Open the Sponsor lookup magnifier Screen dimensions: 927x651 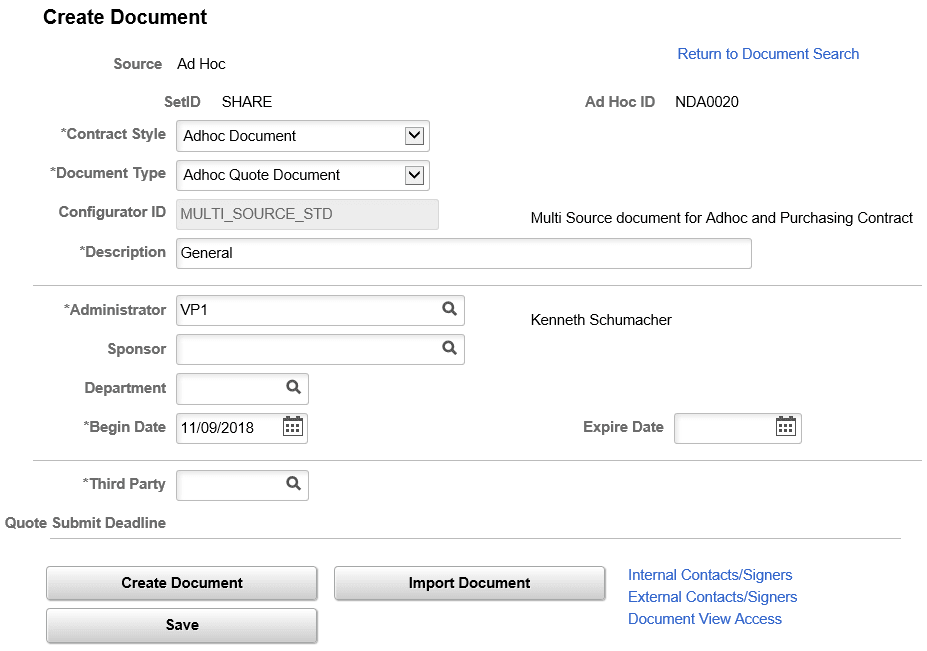[450, 349]
